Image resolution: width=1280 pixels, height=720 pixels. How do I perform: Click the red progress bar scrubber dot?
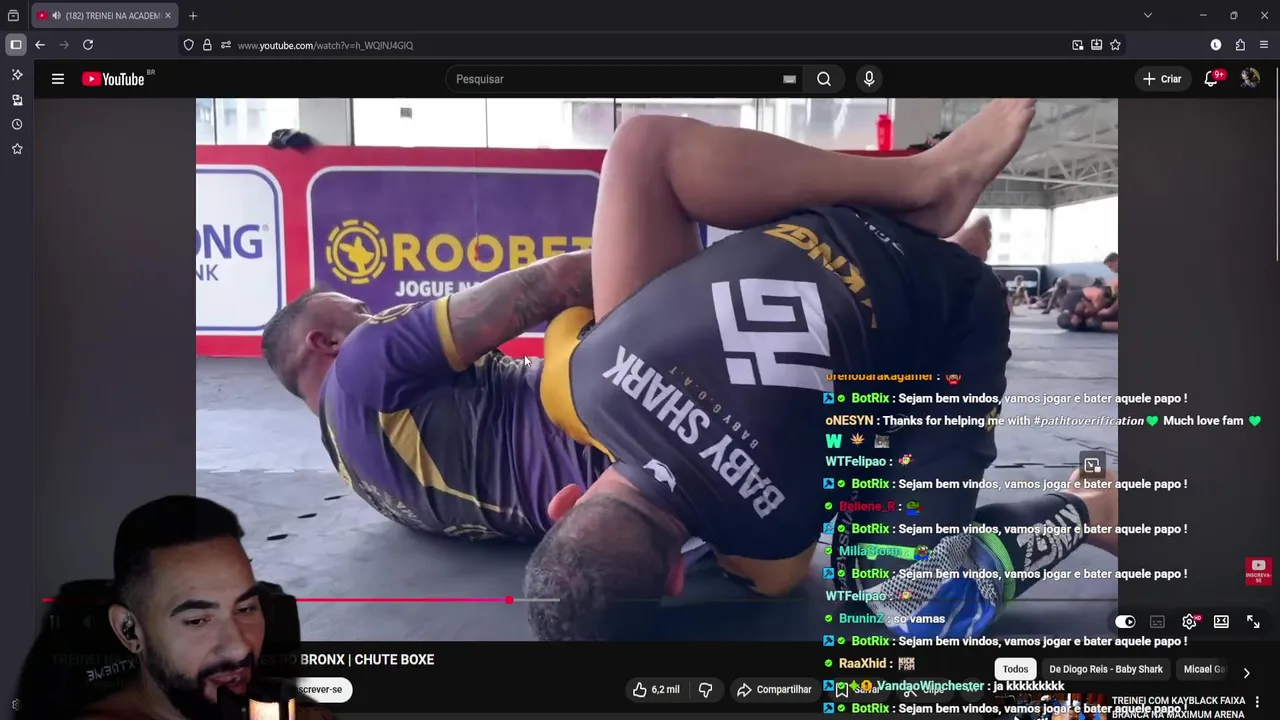click(509, 600)
